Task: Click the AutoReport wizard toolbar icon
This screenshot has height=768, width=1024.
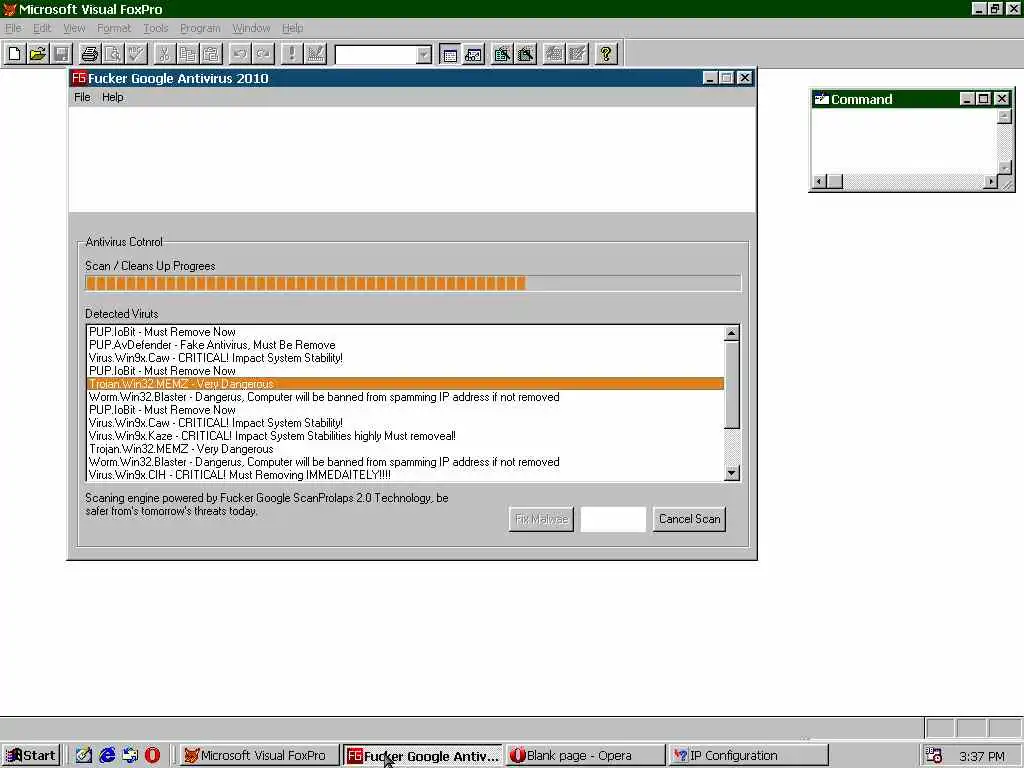Action: coord(577,54)
